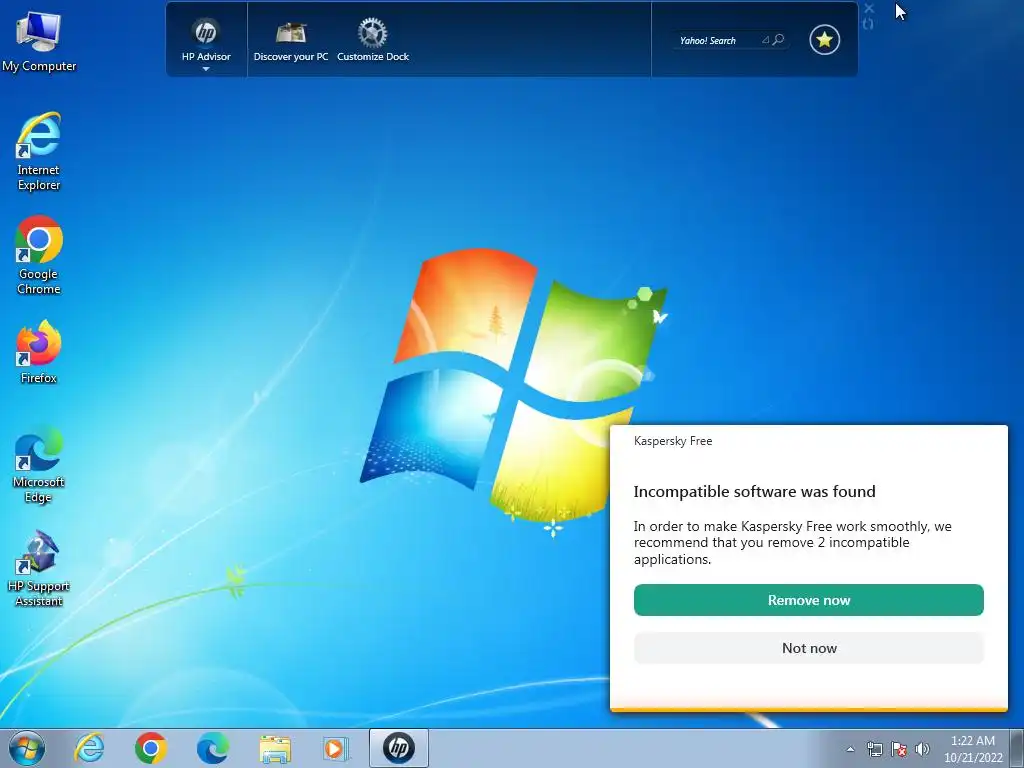The width and height of the screenshot is (1024, 768).
Task: Show hidden system tray icons arrow
Action: click(850, 749)
